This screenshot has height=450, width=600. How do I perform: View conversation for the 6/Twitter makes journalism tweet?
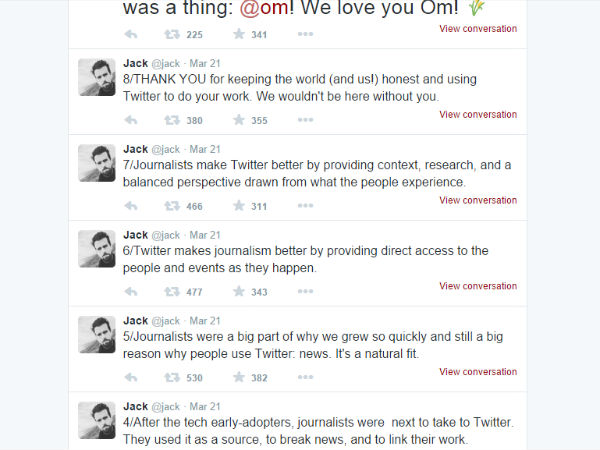[478, 286]
